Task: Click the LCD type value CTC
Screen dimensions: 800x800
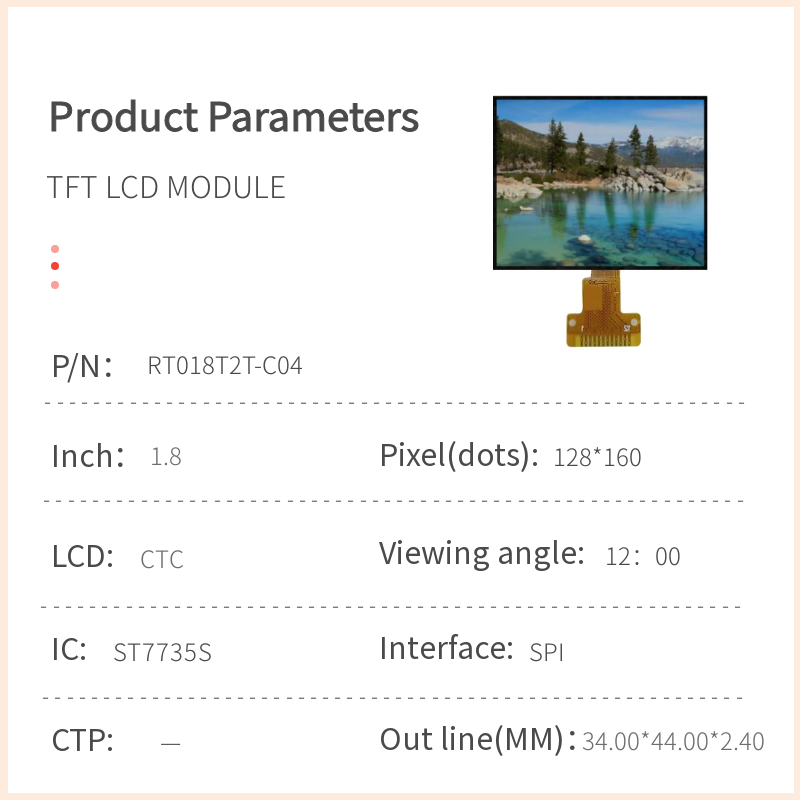Action: tap(162, 559)
